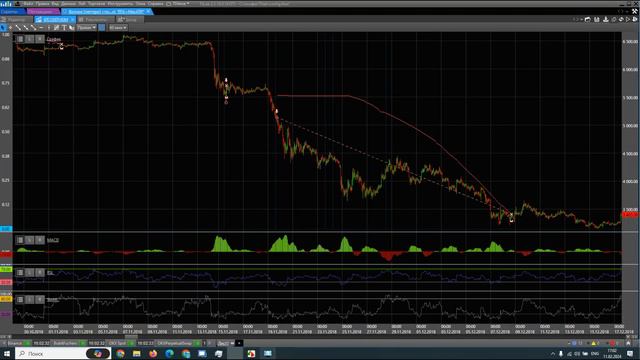
Task: Click the last icon in top-right toolbar
Action: 635,20
